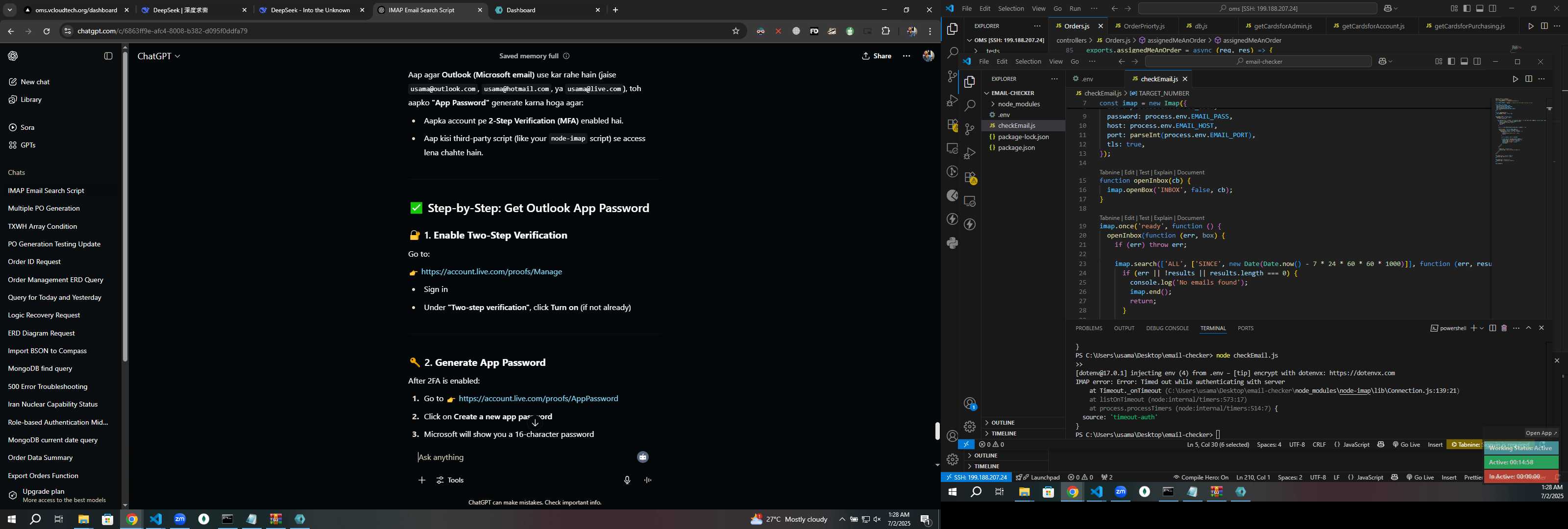
Task: Click the Ask anything message field
Action: (523, 457)
